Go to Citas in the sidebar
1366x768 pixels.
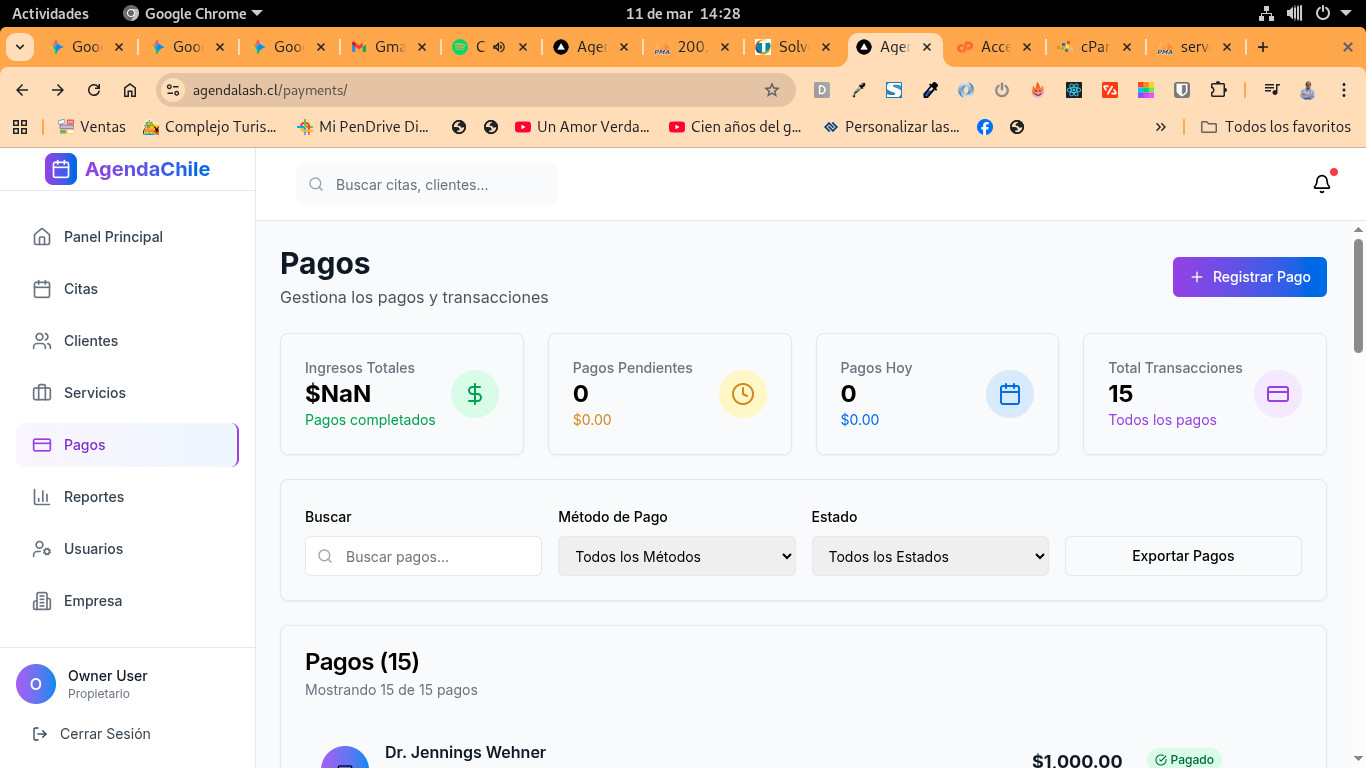[x=81, y=289]
